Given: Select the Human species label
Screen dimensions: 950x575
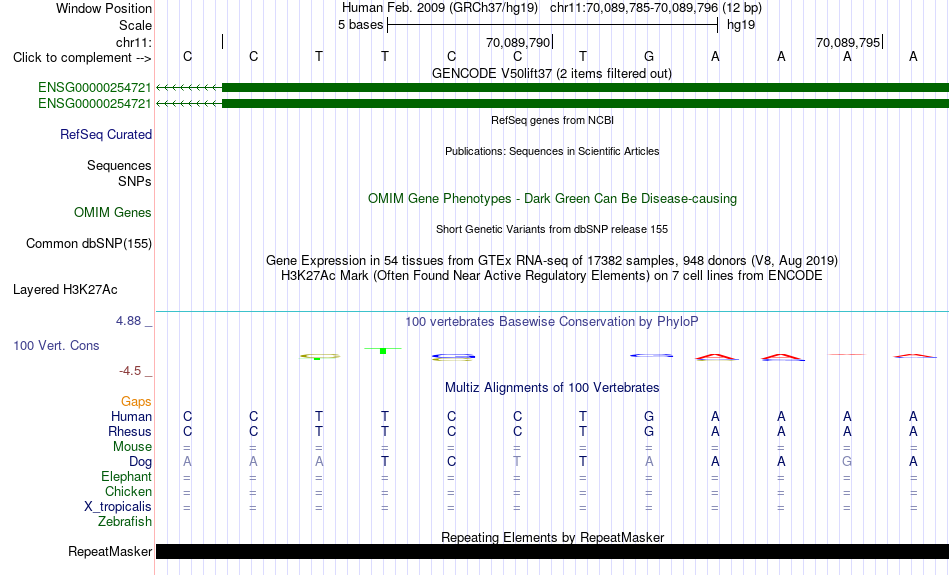Looking at the screenshot, I should click(131, 416).
